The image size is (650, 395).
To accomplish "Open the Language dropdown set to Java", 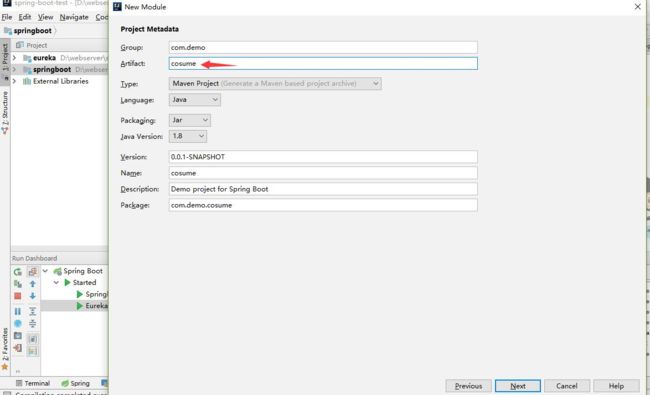I will click(x=194, y=99).
